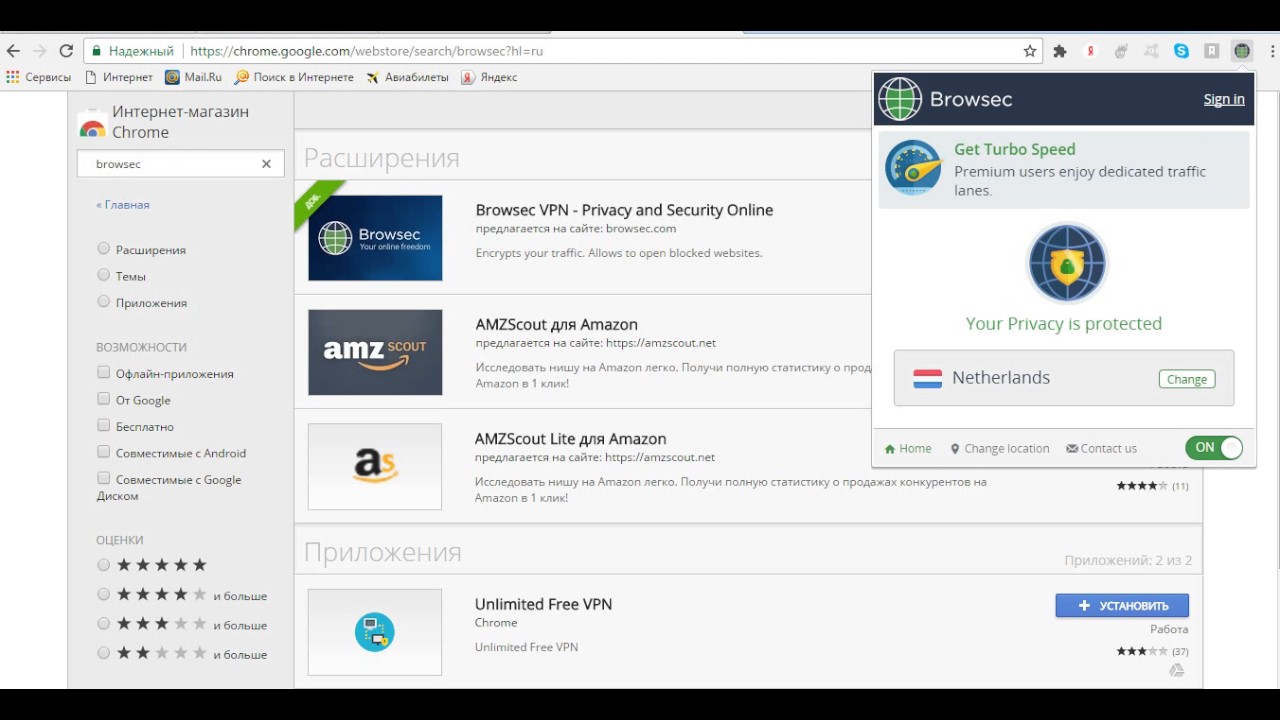Image resolution: width=1280 pixels, height=720 pixels.
Task: Open the Интернет bookmark
Action: [119, 77]
